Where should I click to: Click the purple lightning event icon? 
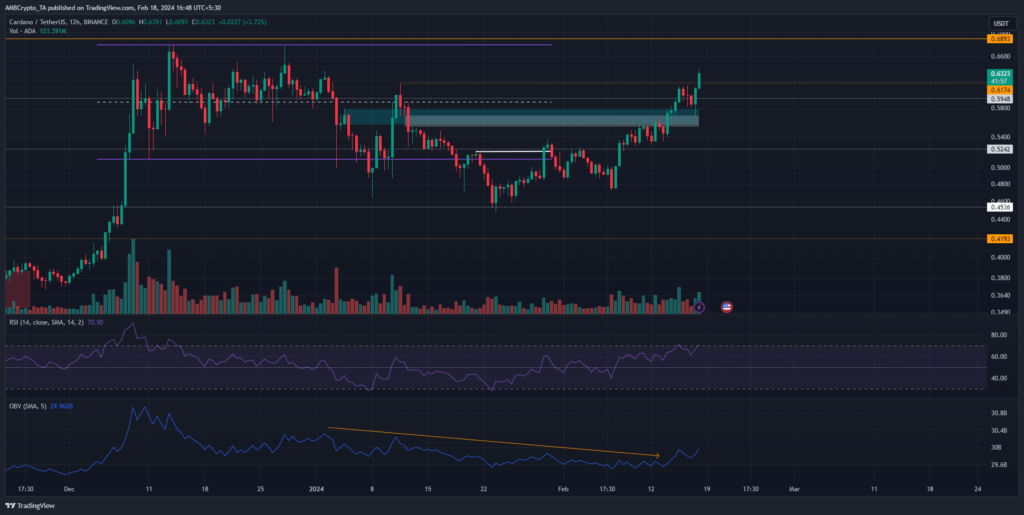click(699, 306)
